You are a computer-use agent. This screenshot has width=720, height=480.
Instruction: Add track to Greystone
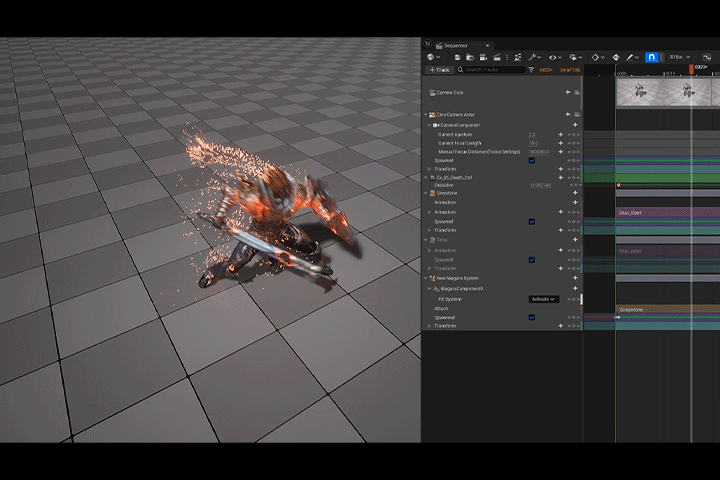(575, 193)
